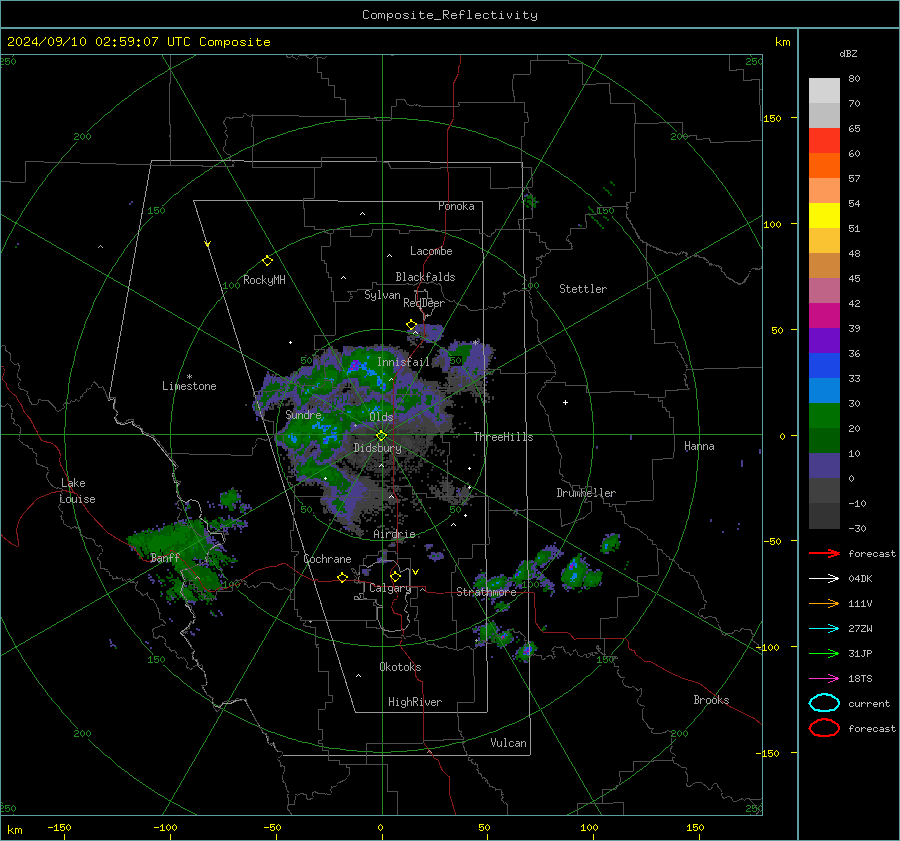Select the yellow 51–54 dBZ color swatch

tap(824, 216)
